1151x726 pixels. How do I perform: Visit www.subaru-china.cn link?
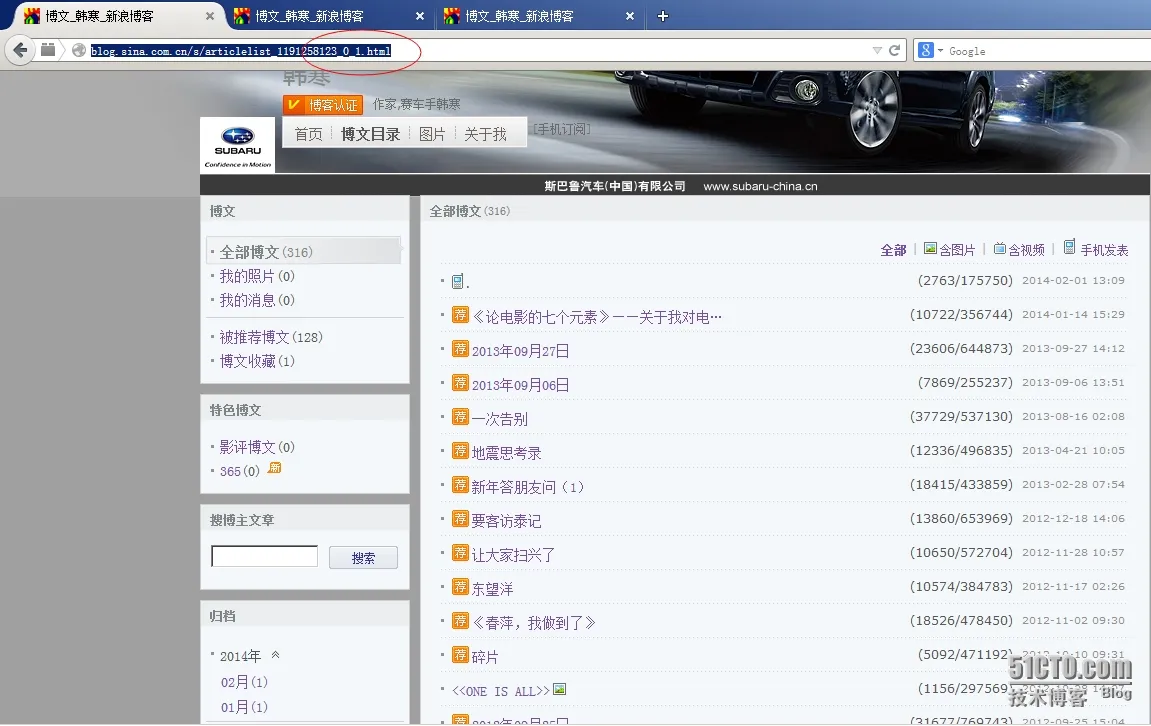pos(760,186)
